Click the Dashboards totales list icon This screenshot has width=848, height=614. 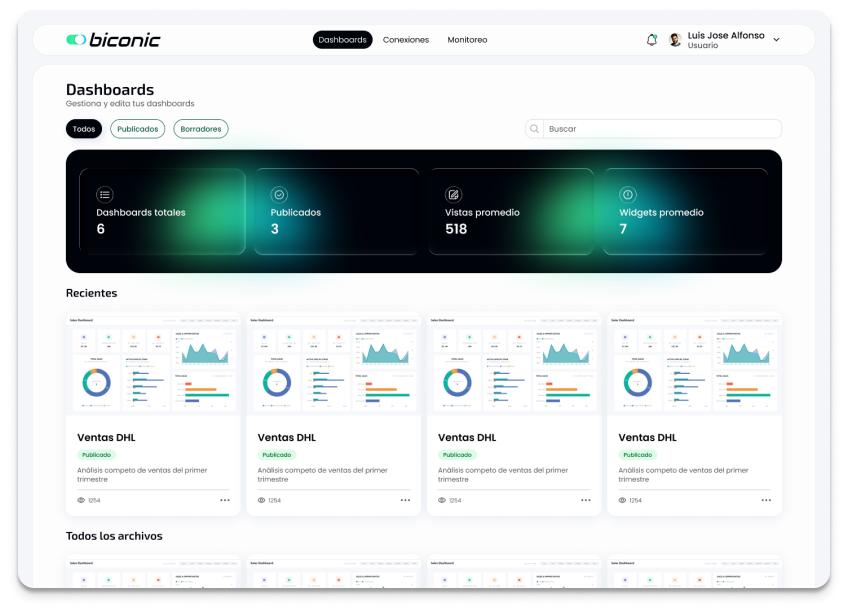point(105,194)
